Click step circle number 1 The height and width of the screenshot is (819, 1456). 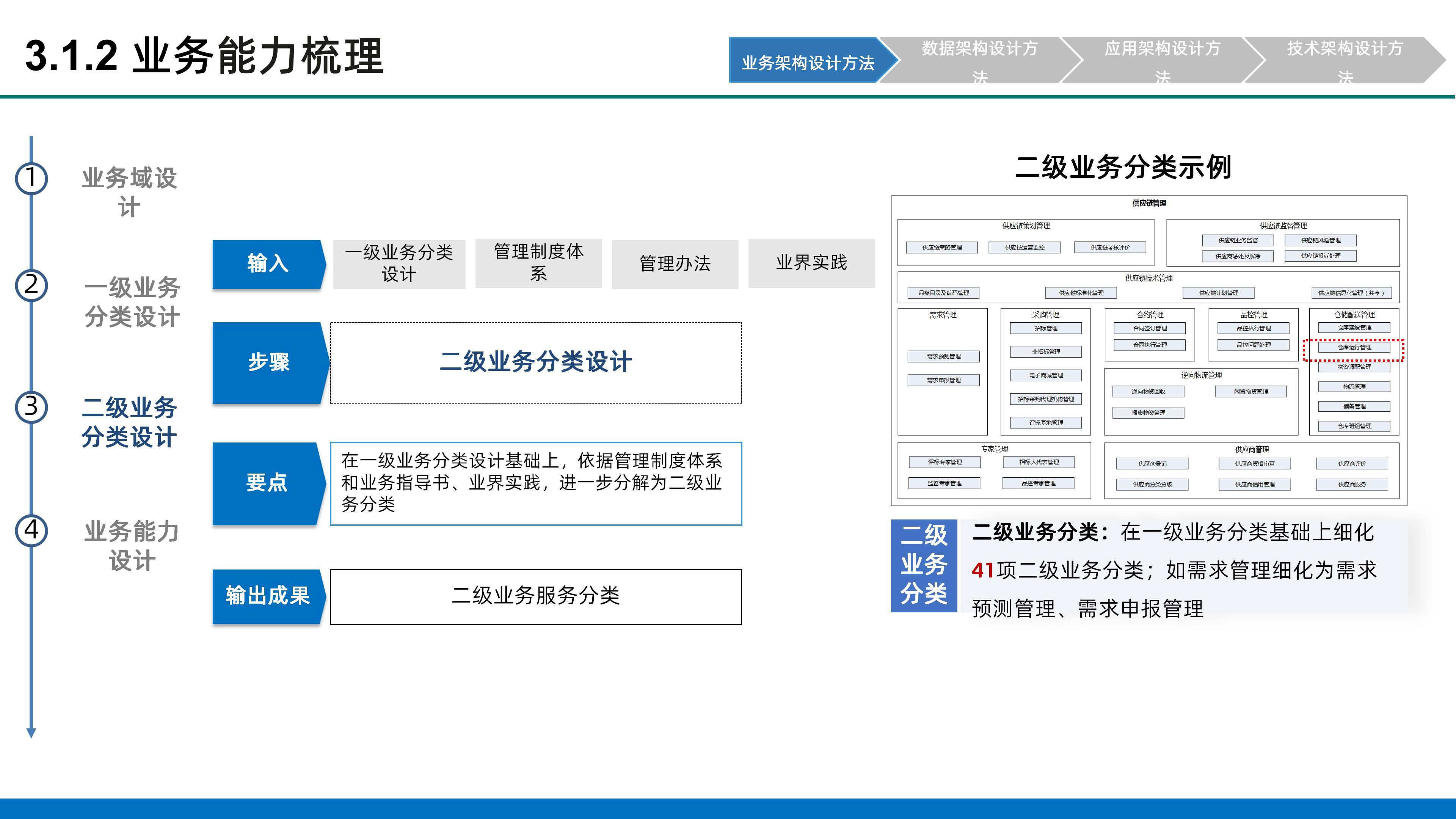pyautogui.click(x=31, y=178)
